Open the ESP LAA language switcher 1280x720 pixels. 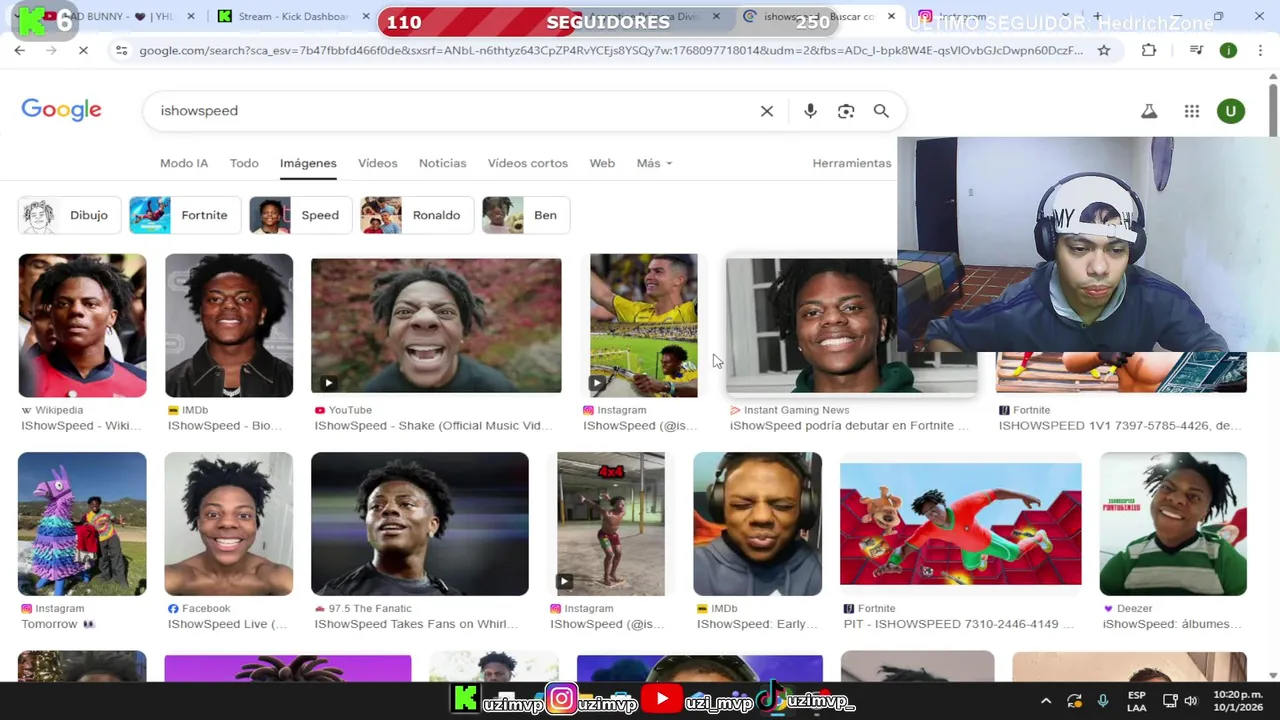[x=1137, y=701]
